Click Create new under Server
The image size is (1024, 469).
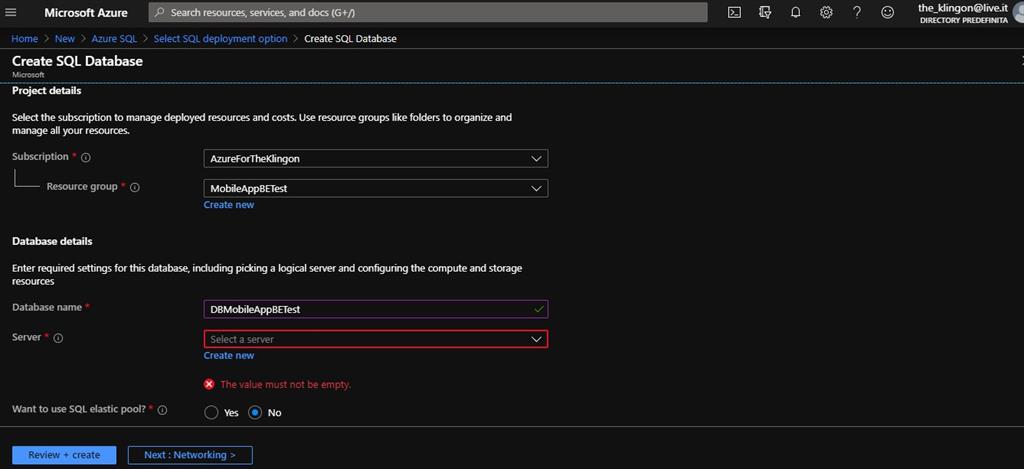click(x=229, y=355)
